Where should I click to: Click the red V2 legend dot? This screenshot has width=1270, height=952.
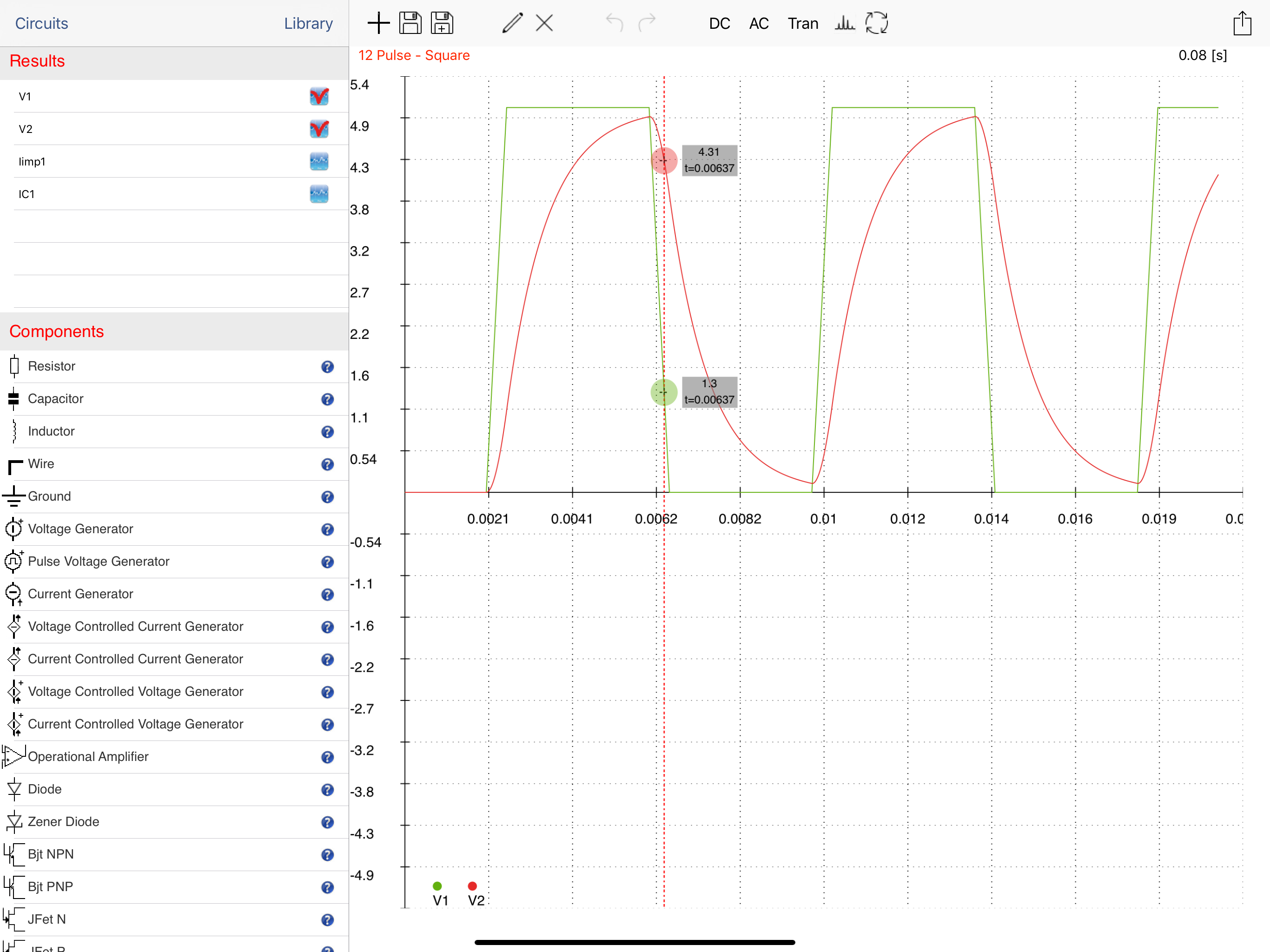point(472,886)
